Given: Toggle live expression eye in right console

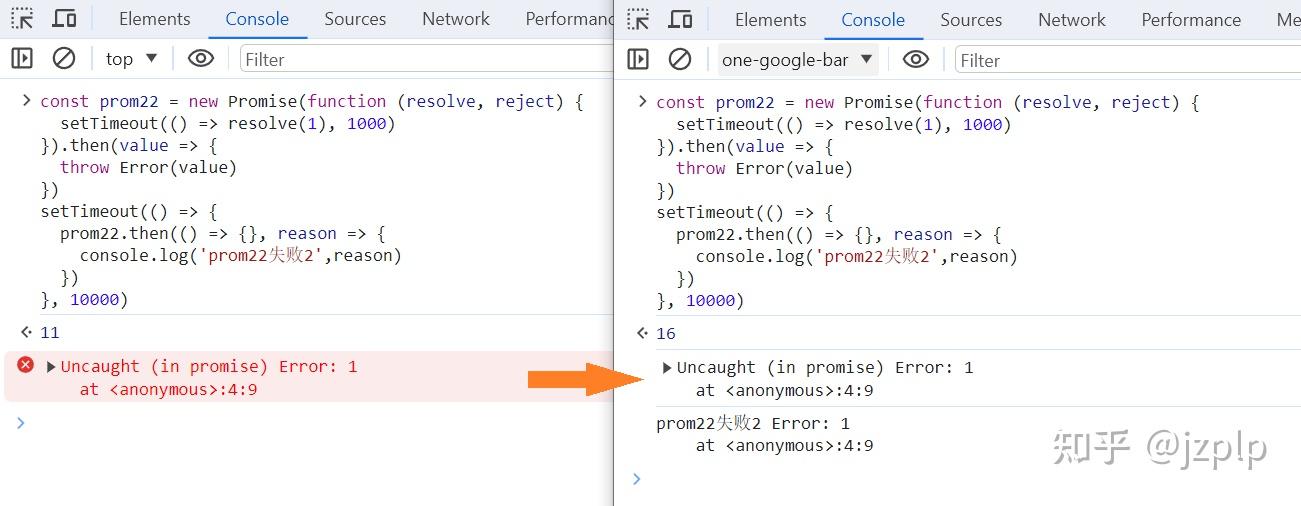Looking at the screenshot, I should pyautogui.click(x=915, y=60).
